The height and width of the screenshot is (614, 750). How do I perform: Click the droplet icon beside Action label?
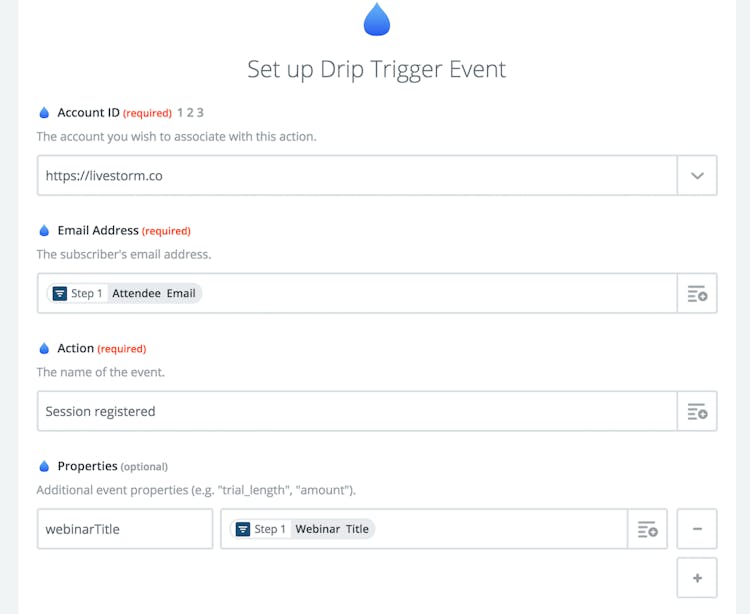tap(44, 349)
